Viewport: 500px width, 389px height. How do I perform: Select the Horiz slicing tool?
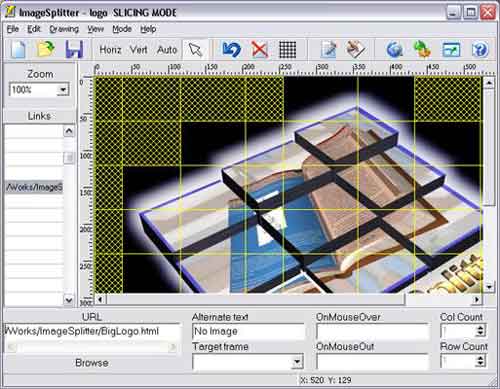tap(110, 50)
